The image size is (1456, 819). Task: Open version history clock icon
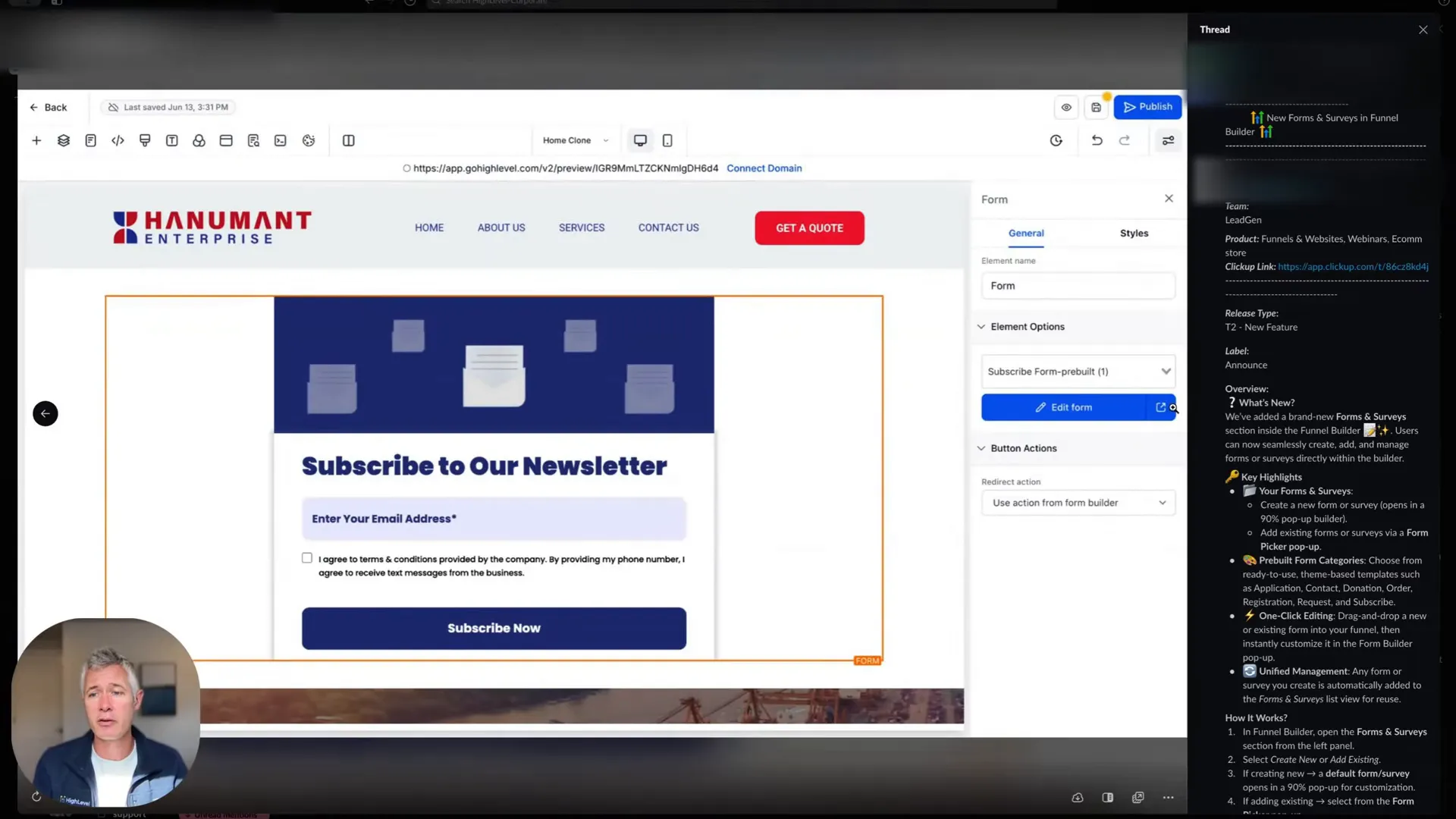(x=1056, y=140)
